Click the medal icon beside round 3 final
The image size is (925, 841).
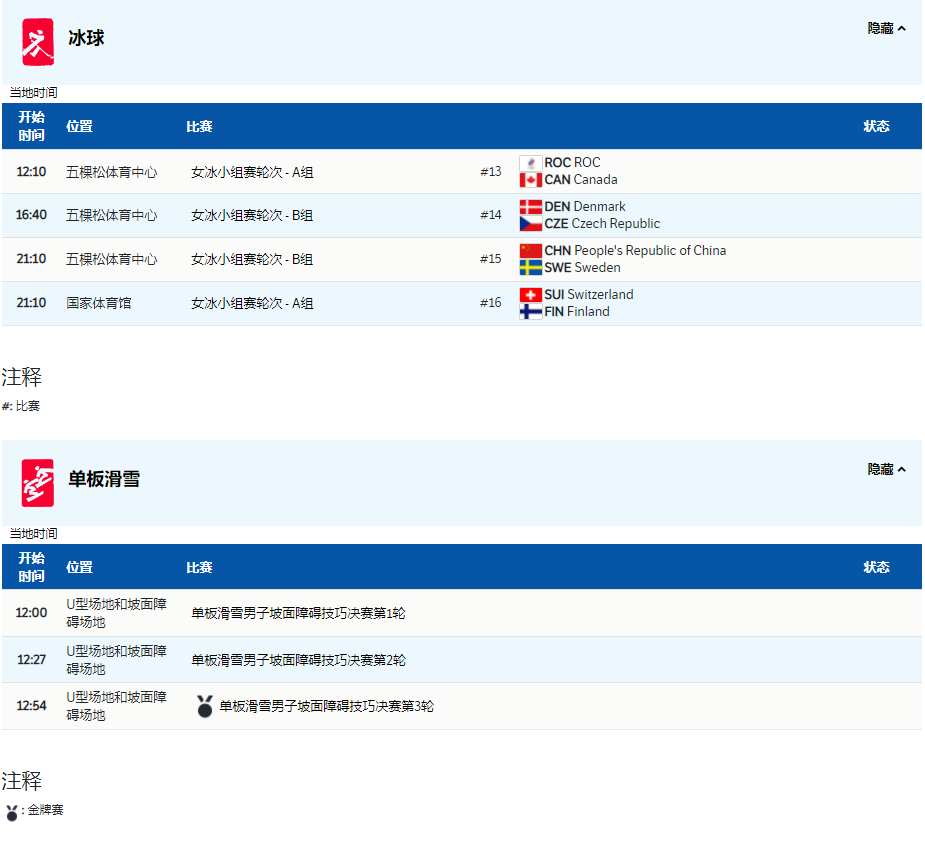205,706
